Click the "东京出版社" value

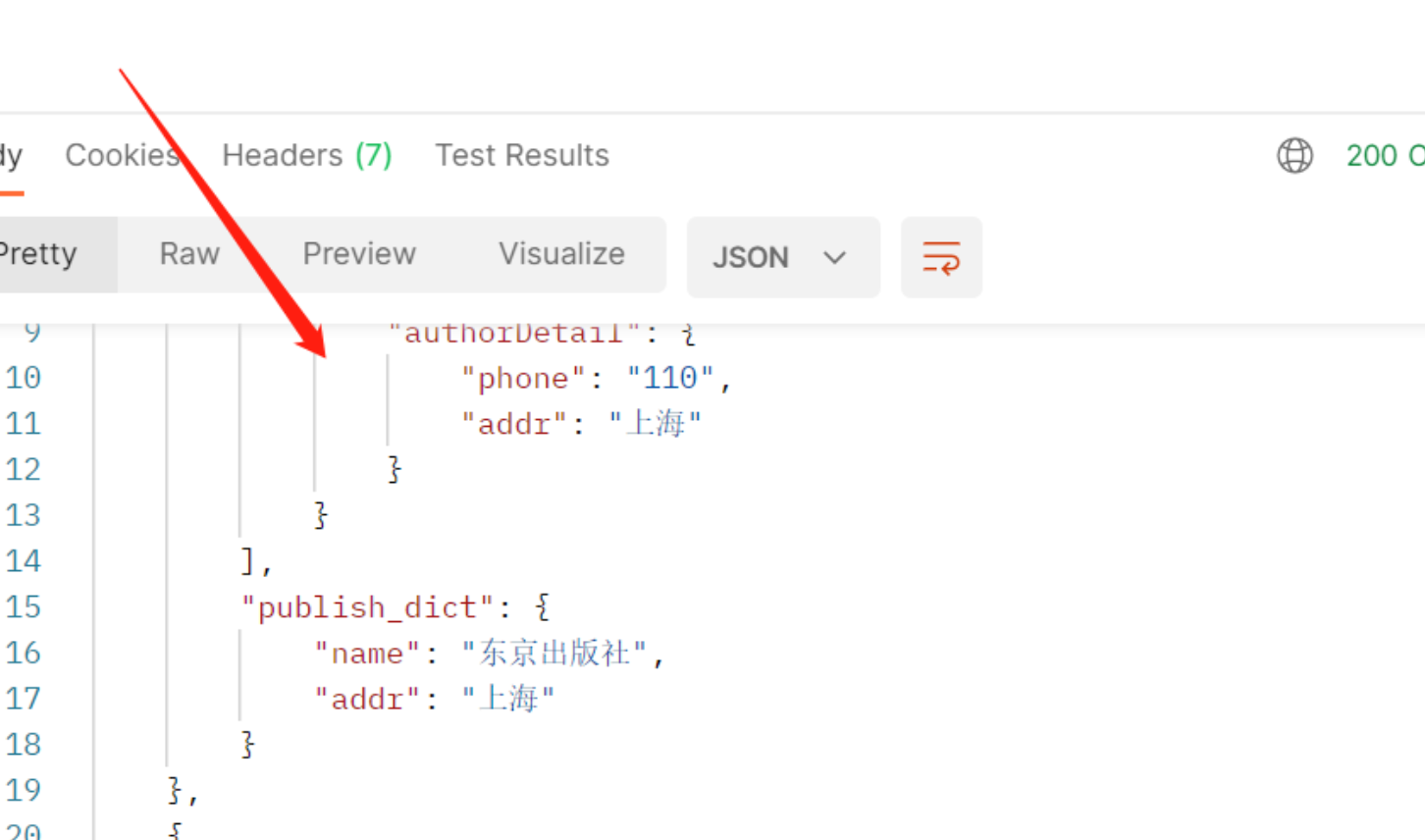(x=554, y=653)
